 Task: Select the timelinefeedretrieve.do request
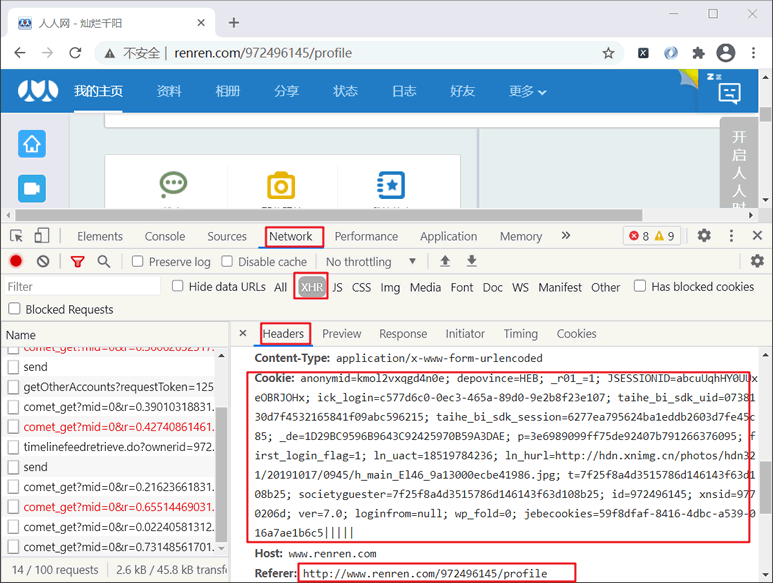point(118,447)
